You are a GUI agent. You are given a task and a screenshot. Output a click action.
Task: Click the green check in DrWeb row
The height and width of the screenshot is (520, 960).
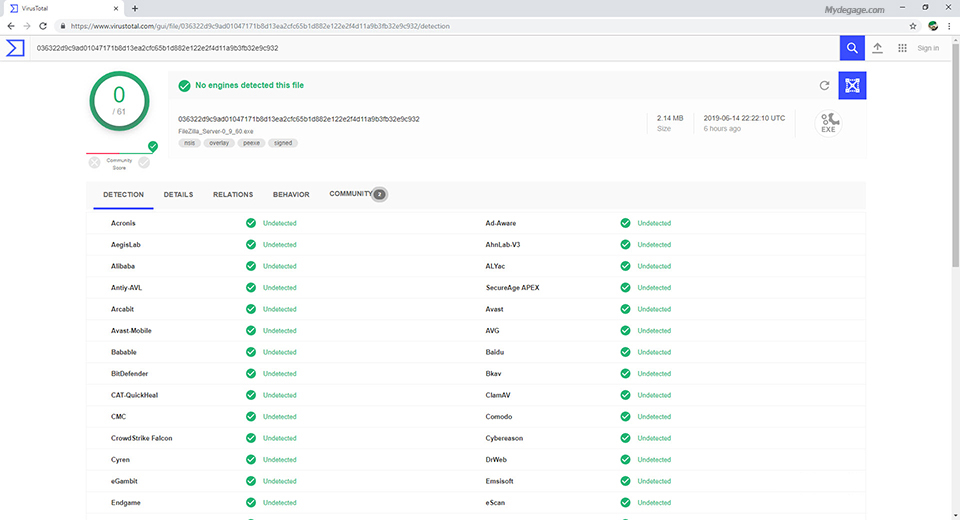click(625, 459)
